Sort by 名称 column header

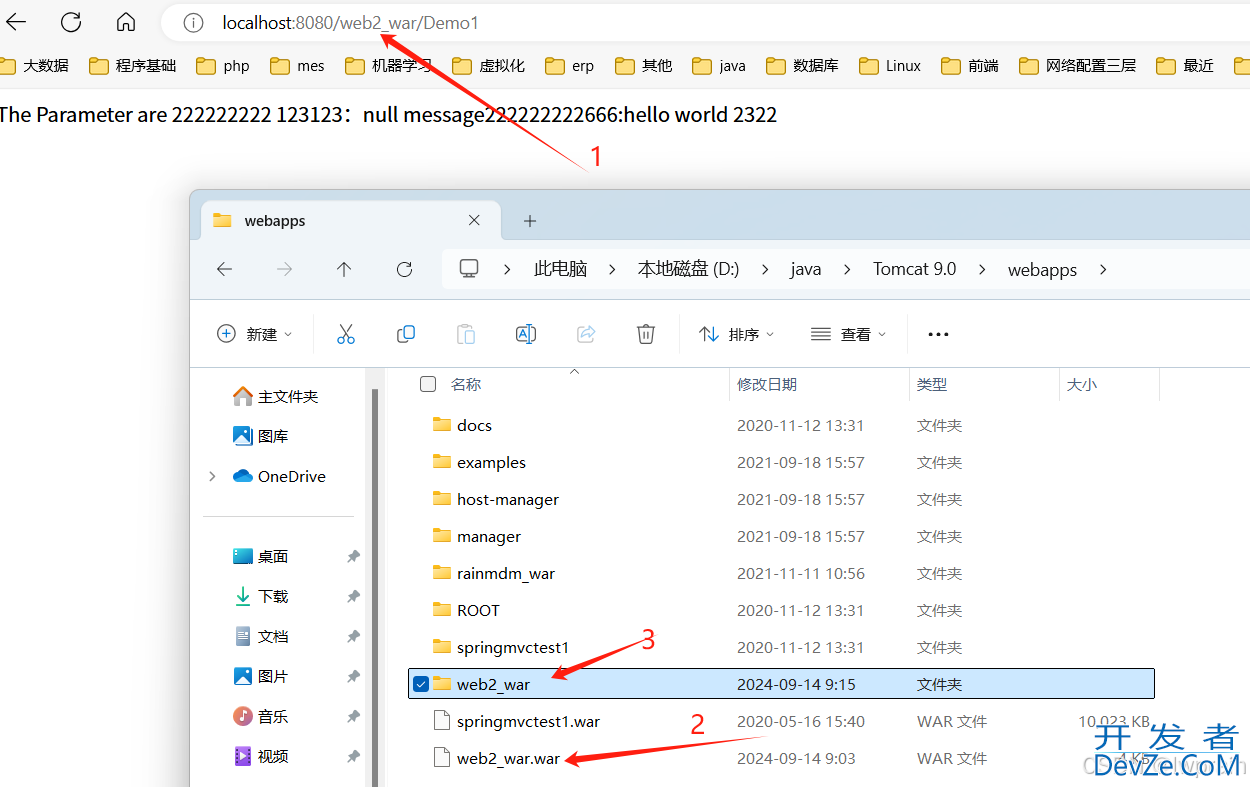466,384
